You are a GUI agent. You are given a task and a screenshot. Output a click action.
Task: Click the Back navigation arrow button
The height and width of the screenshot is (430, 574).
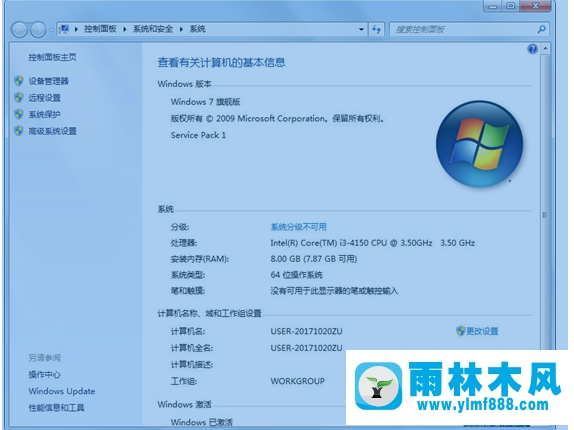(20, 30)
